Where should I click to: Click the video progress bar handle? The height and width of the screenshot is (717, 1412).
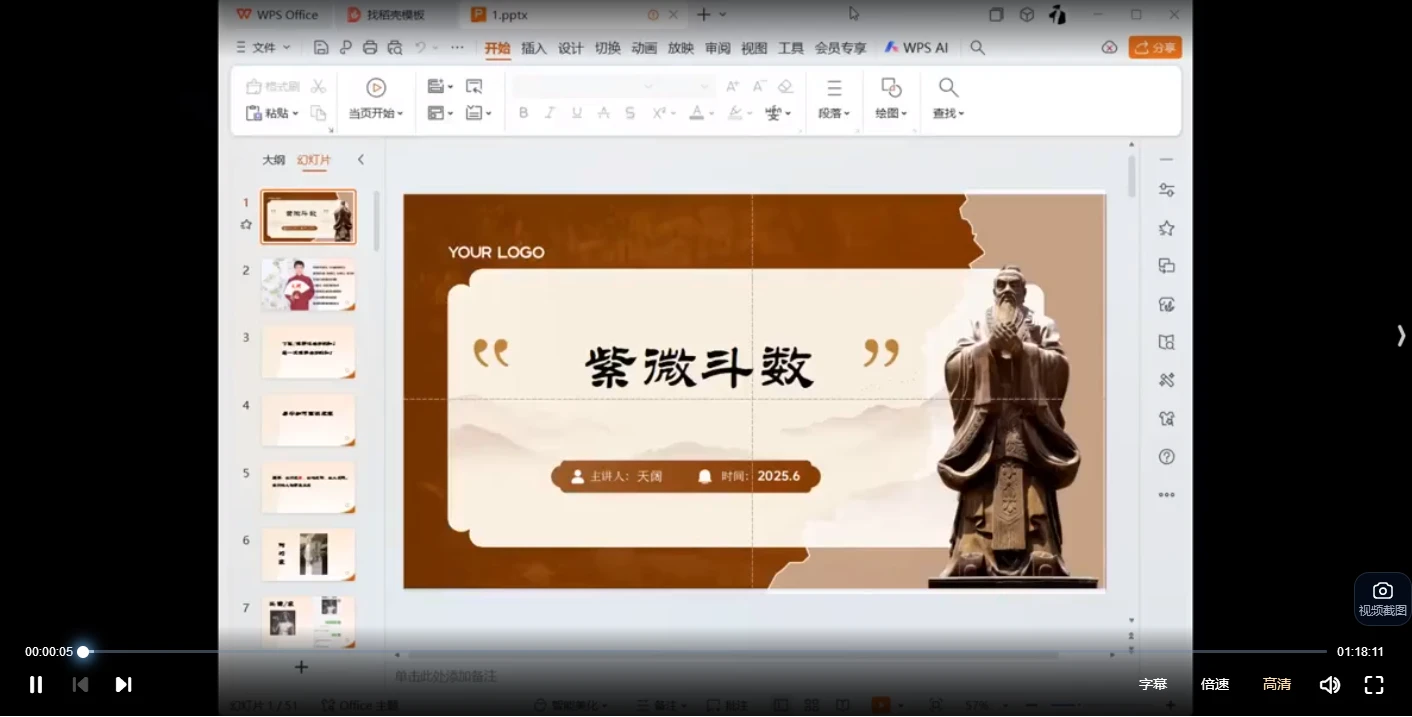point(83,652)
